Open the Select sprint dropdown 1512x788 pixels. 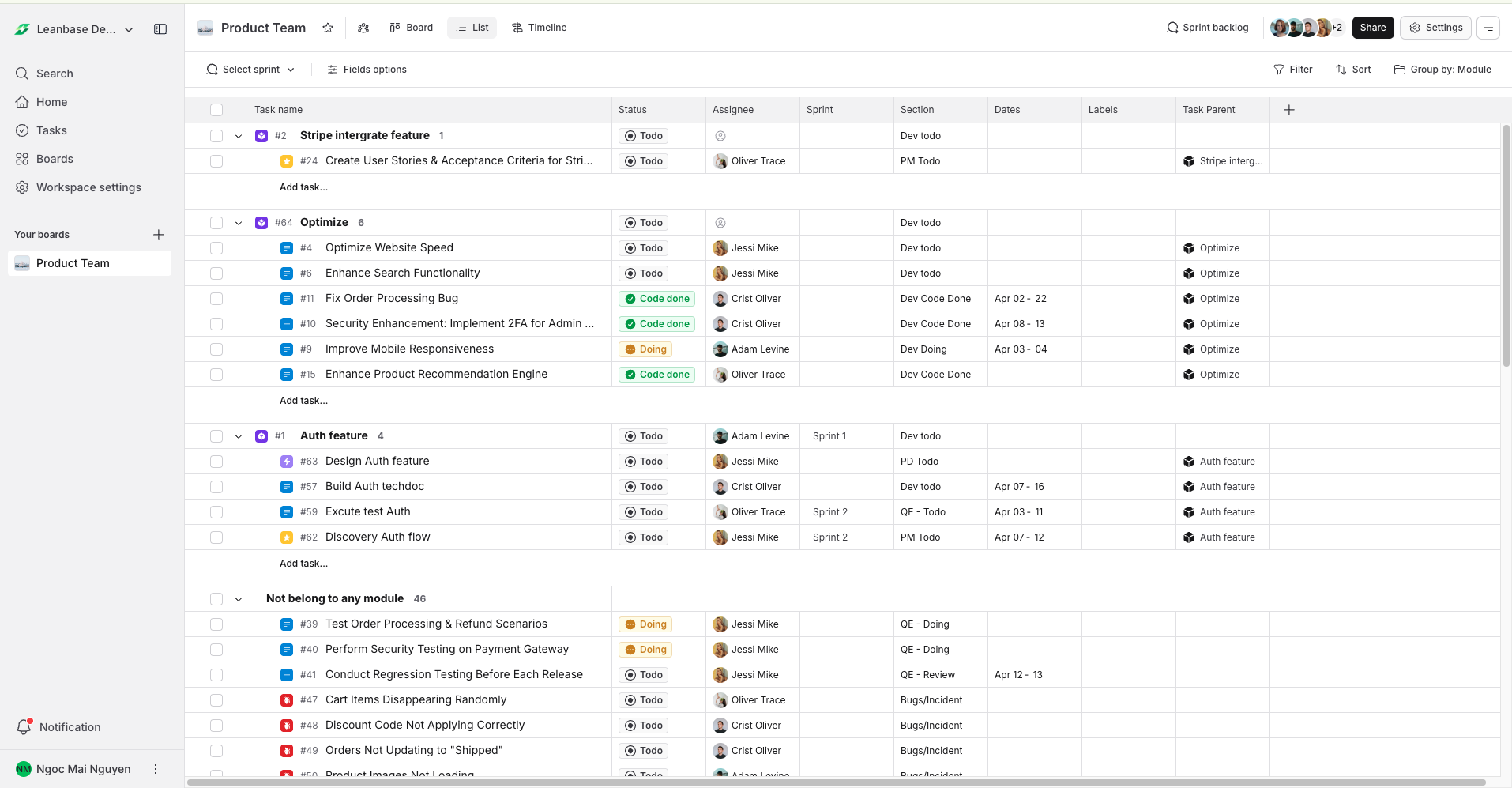click(250, 70)
